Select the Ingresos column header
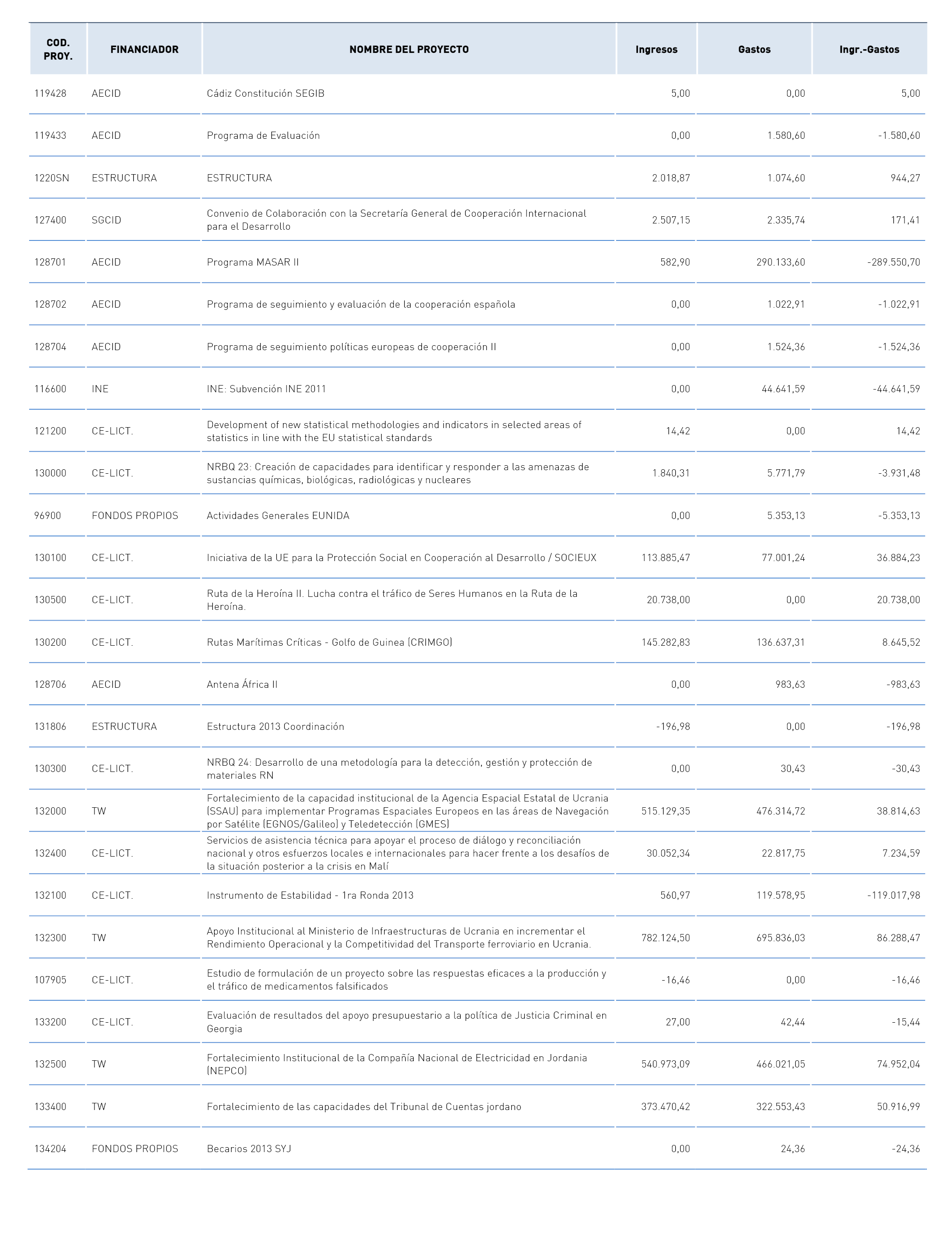 click(656, 49)
